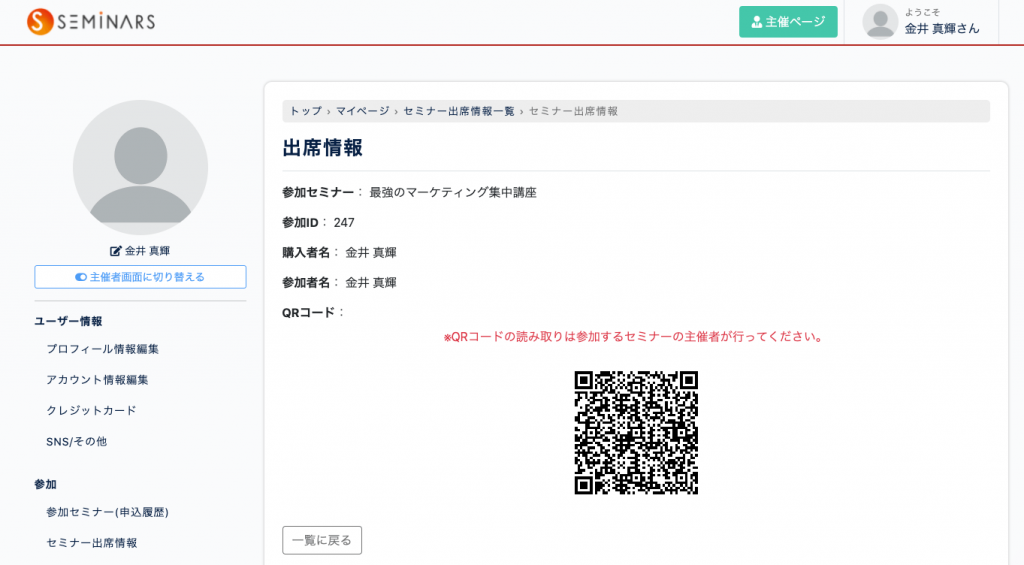Image resolution: width=1024 pixels, height=565 pixels.
Task: Click the Seminars logo in the header
Action: 91,22
